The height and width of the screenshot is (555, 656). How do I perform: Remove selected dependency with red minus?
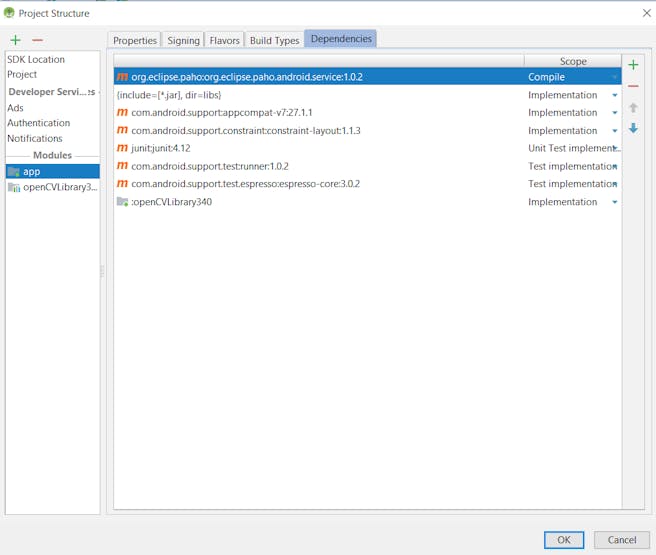coord(633,86)
